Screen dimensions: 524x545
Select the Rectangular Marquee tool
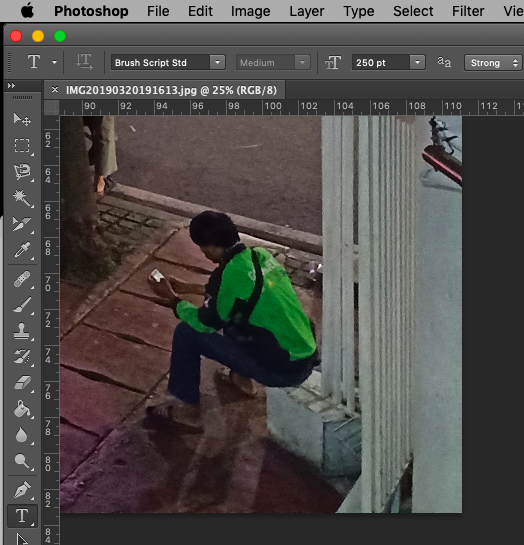(22, 145)
